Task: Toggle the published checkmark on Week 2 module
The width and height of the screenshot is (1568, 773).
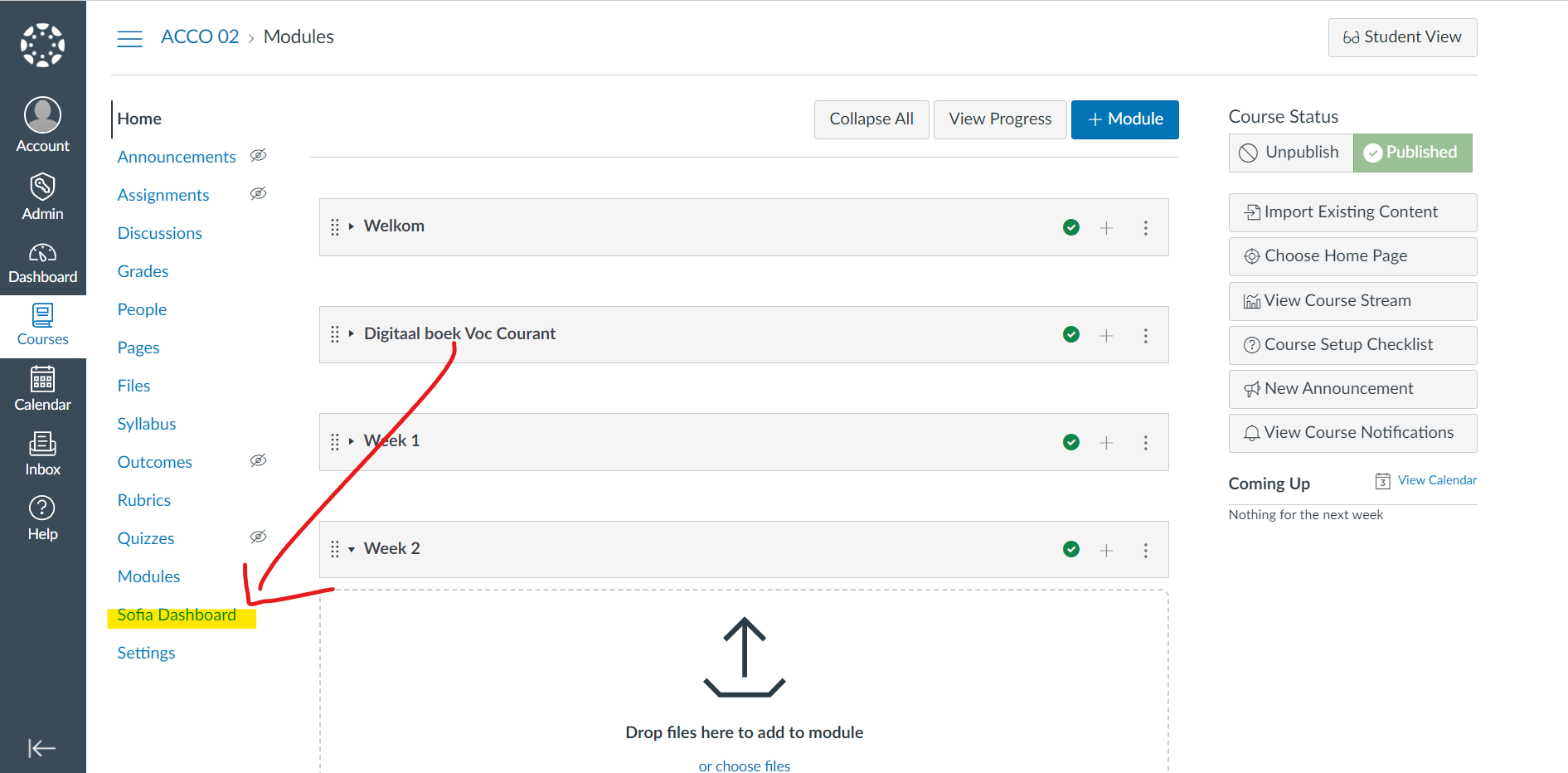Action: 1071,549
